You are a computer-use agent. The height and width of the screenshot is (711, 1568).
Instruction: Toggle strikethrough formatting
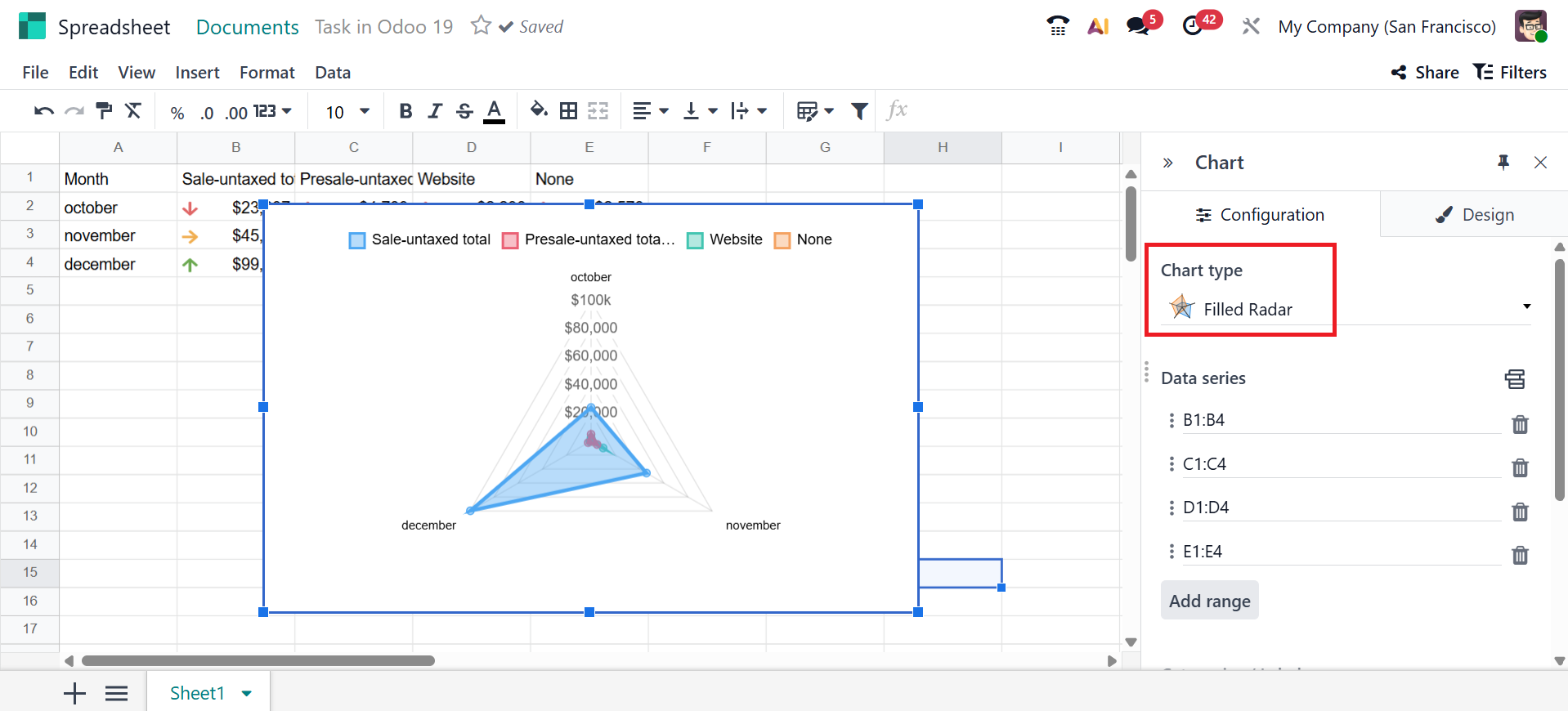[464, 111]
